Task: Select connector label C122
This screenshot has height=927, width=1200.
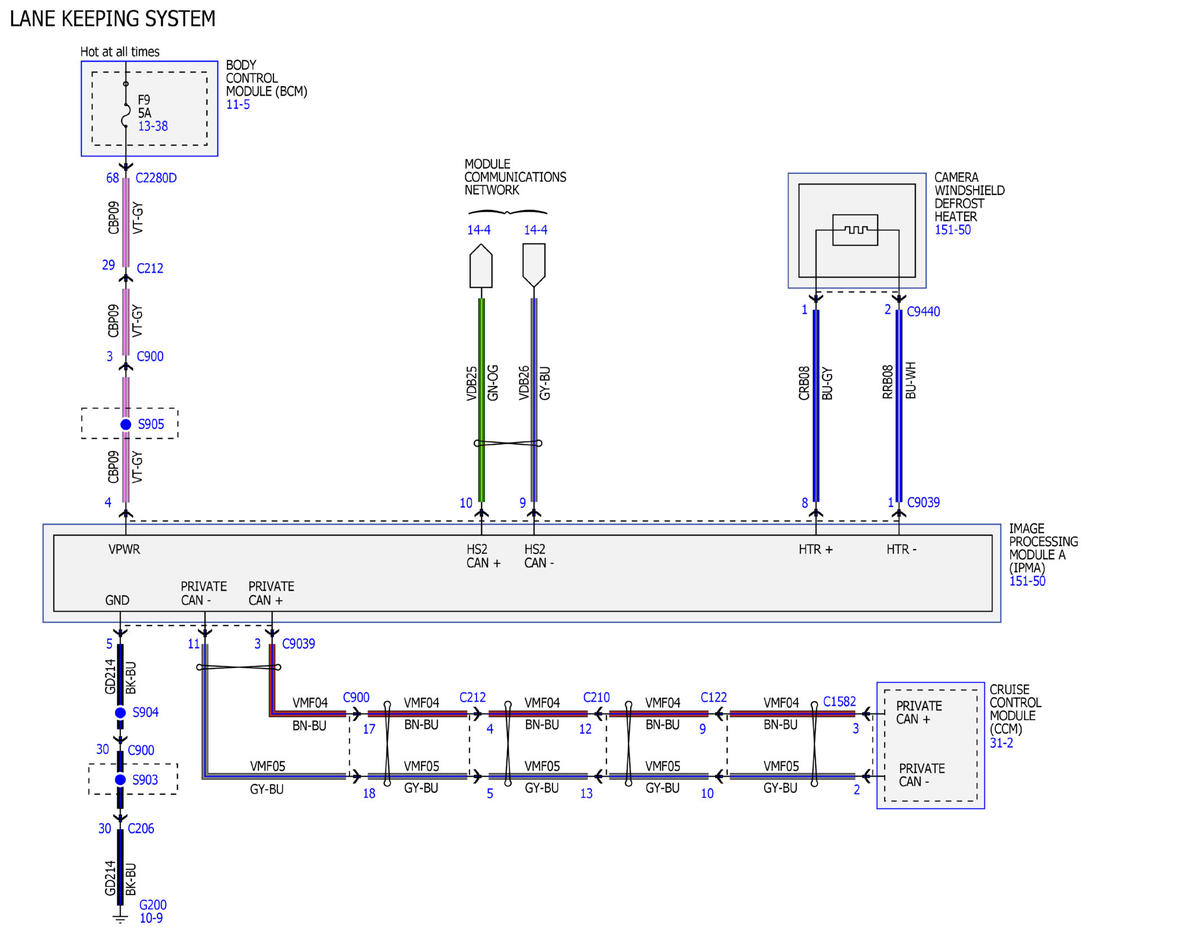Action: pos(714,696)
